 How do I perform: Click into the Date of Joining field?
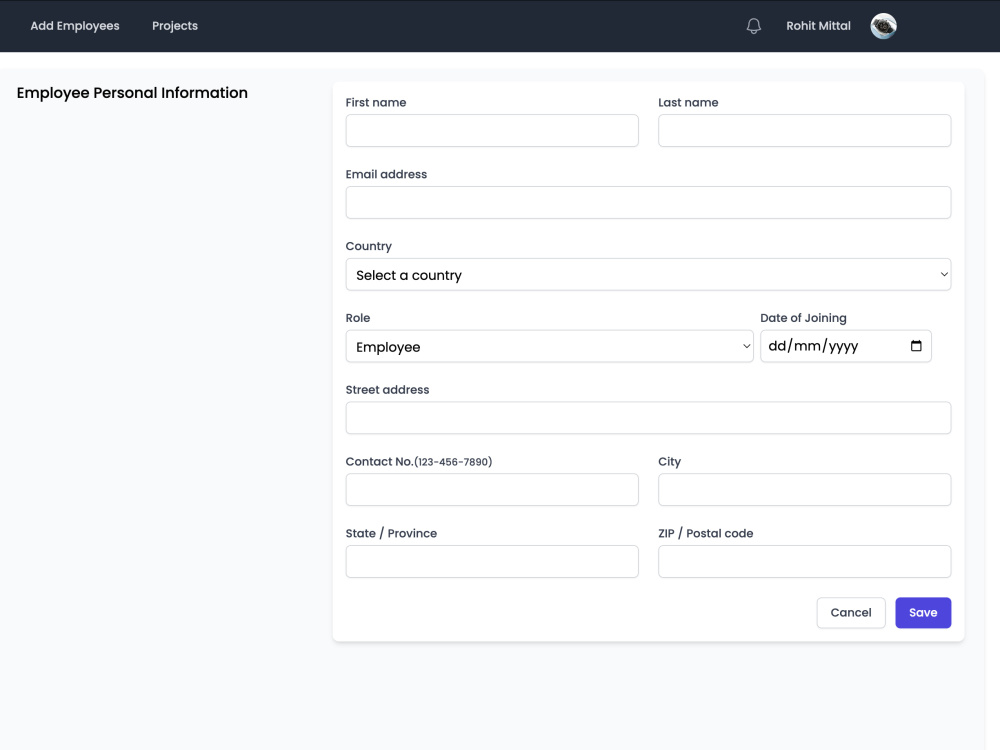pos(846,346)
